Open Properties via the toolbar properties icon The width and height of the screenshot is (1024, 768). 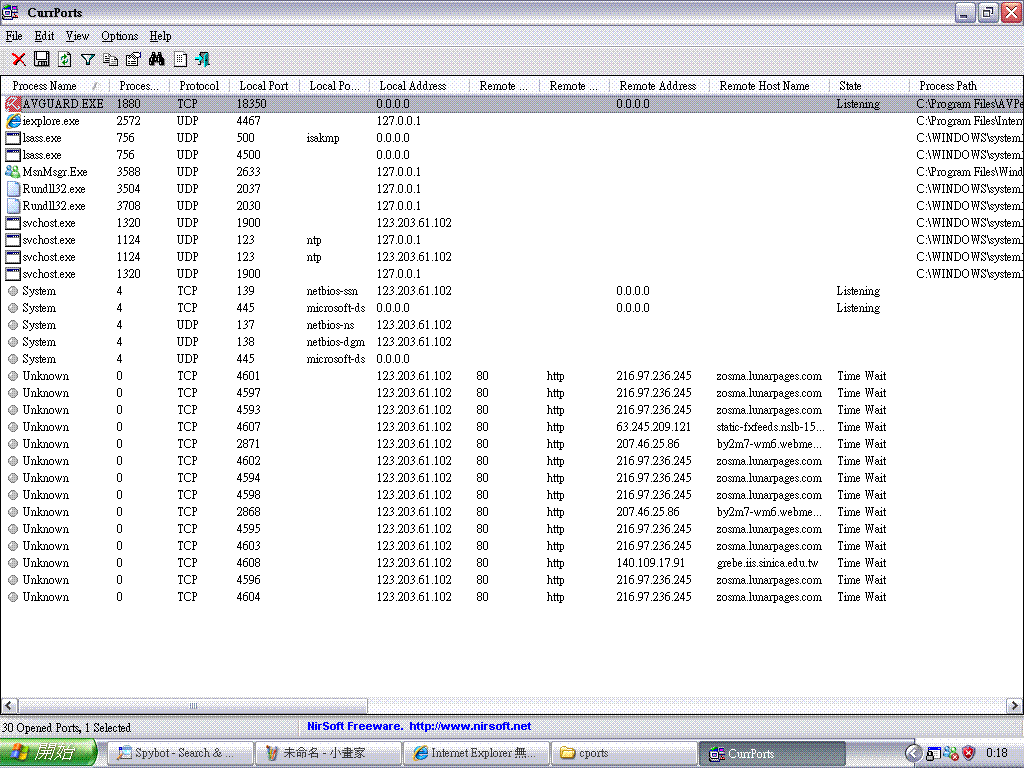pyautogui.click(x=133, y=59)
